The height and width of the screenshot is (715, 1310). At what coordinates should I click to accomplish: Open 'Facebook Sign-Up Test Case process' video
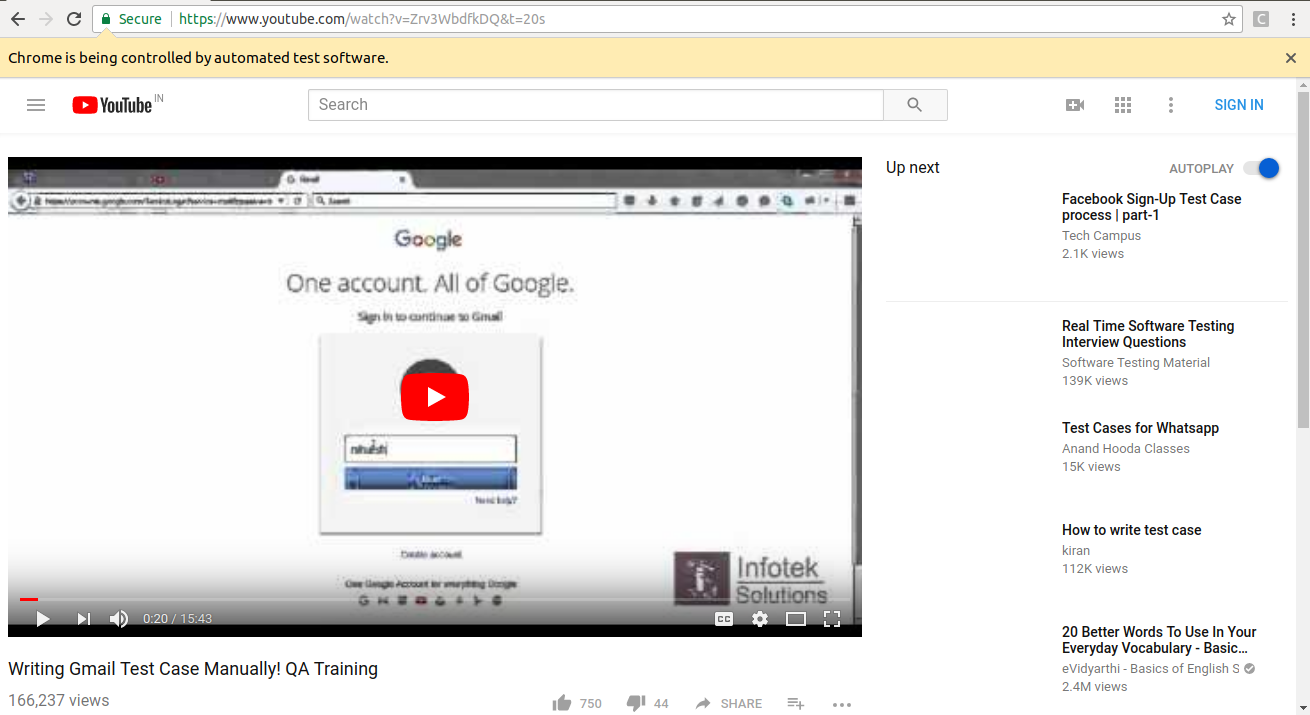1151,207
